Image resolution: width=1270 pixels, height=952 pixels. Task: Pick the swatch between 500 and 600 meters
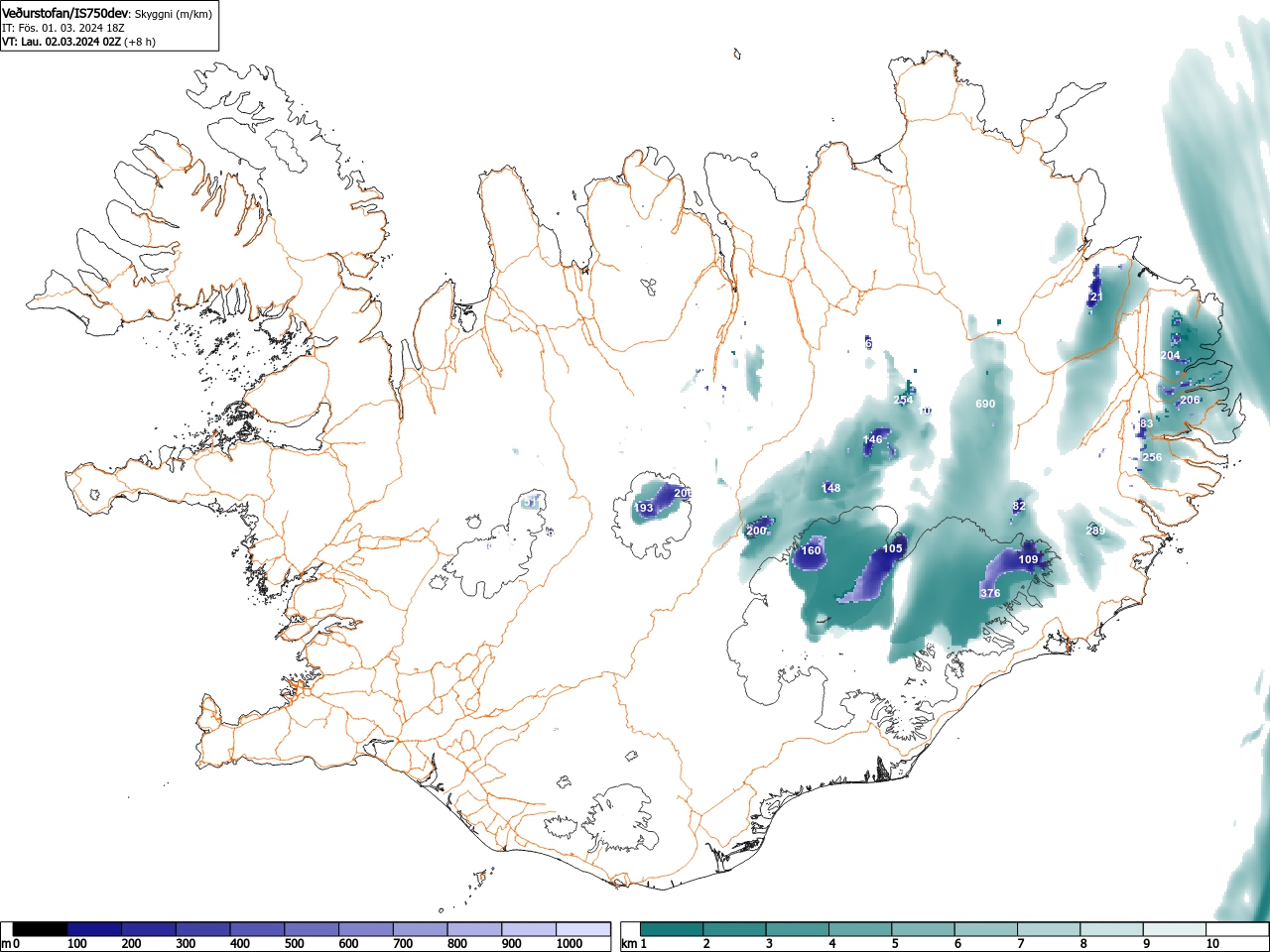pos(312,929)
